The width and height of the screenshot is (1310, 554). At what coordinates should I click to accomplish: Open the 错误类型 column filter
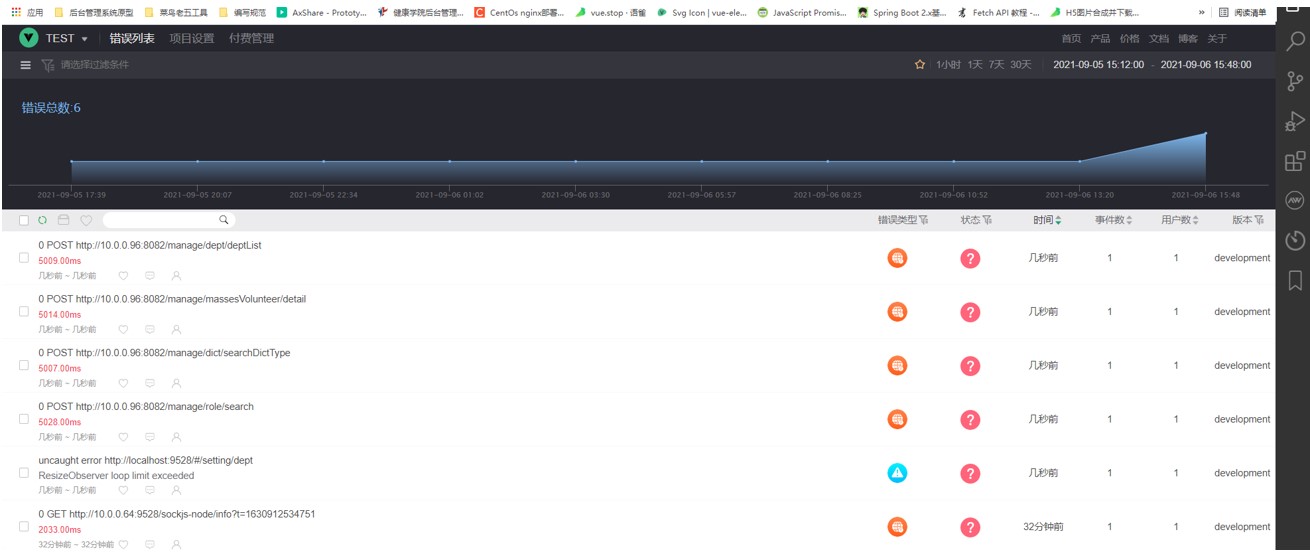[924, 220]
